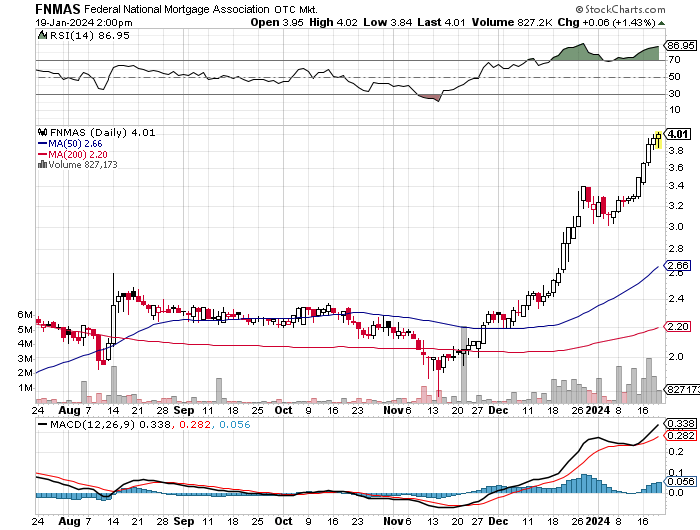Click the Sep label on price chart date axis
Screen dimensions: 700x530
(183, 410)
